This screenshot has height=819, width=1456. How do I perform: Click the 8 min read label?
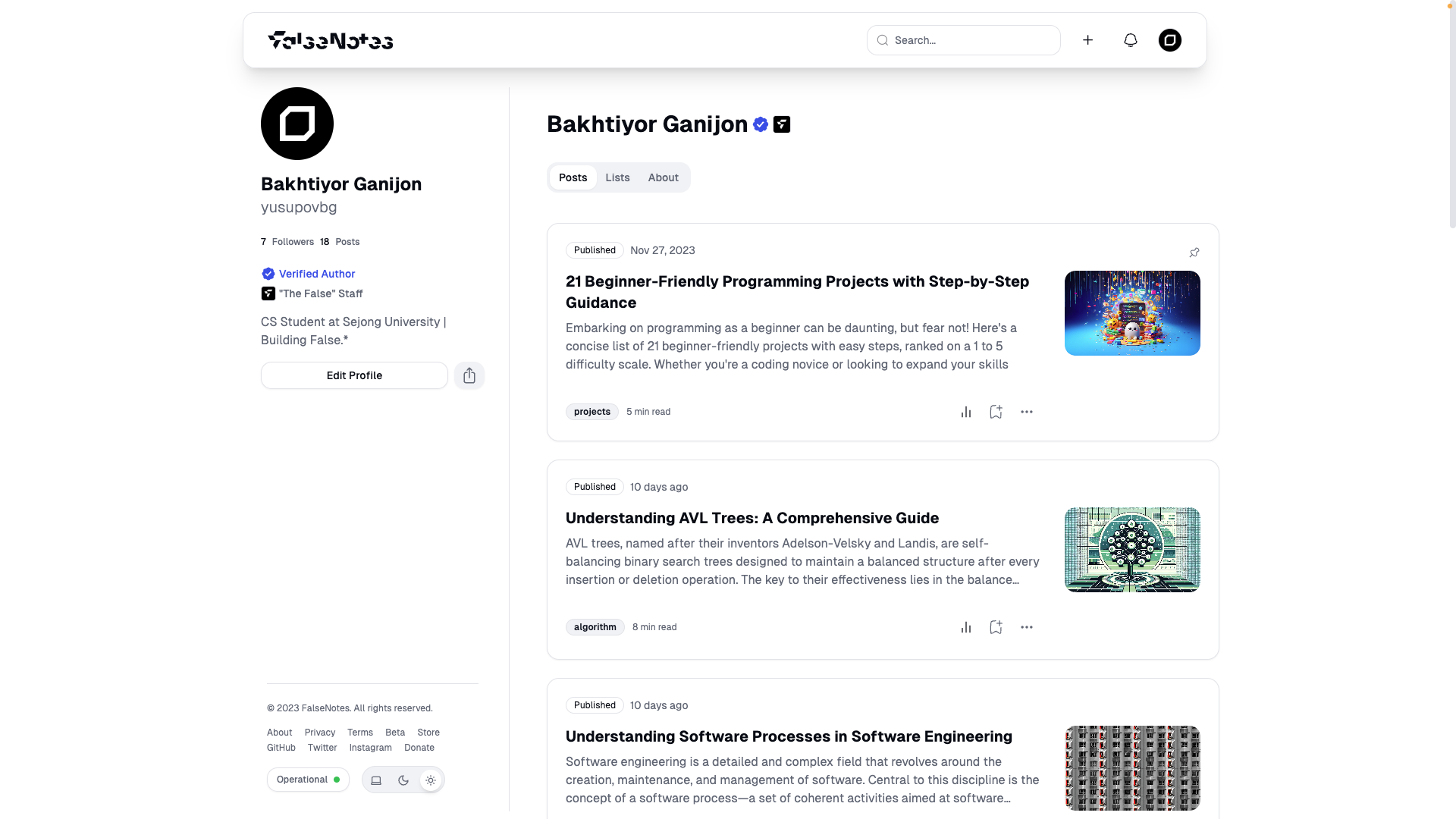[654, 627]
